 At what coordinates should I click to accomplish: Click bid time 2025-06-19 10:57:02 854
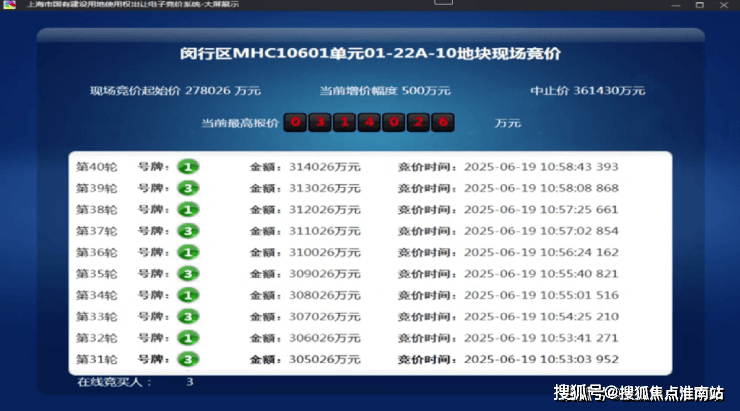tap(541, 231)
